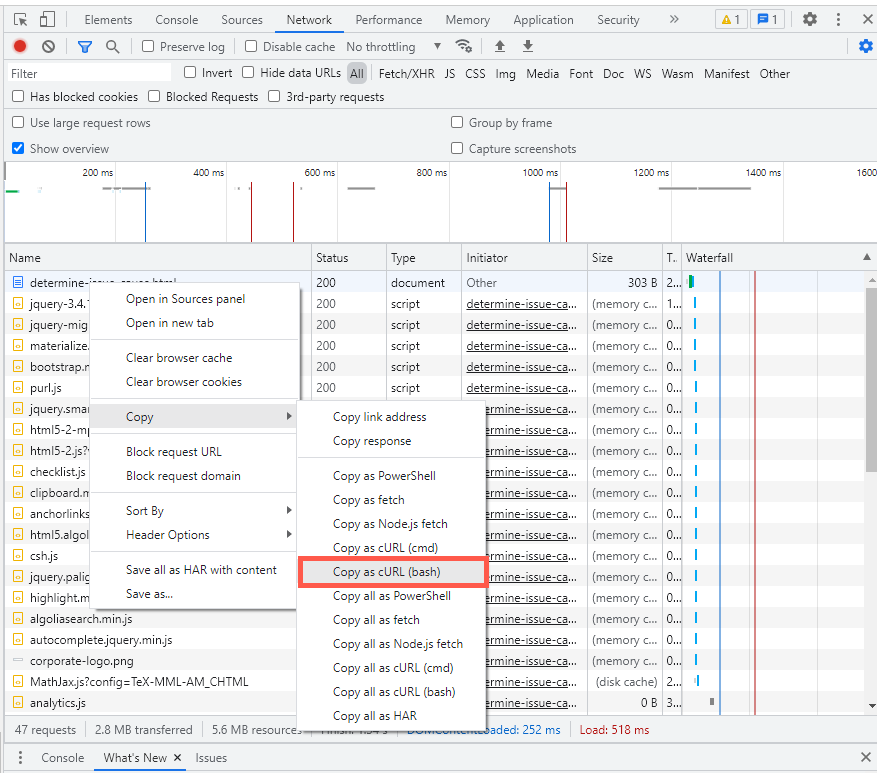This screenshot has width=877, height=773.
Task: Click the script icon beside algoliasearch.min.js
Action: coord(18,619)
